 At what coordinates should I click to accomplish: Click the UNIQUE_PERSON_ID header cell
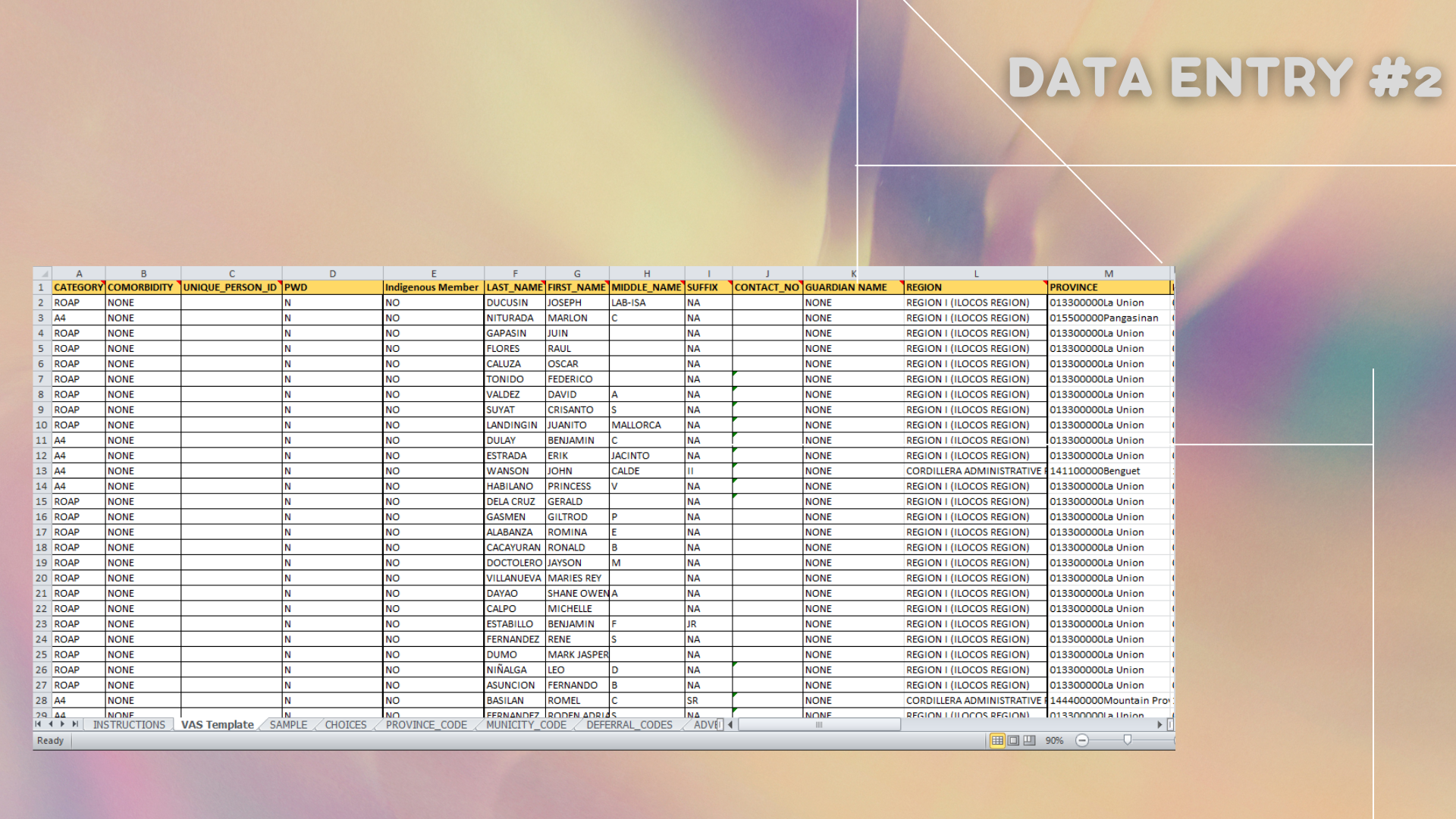231,287
